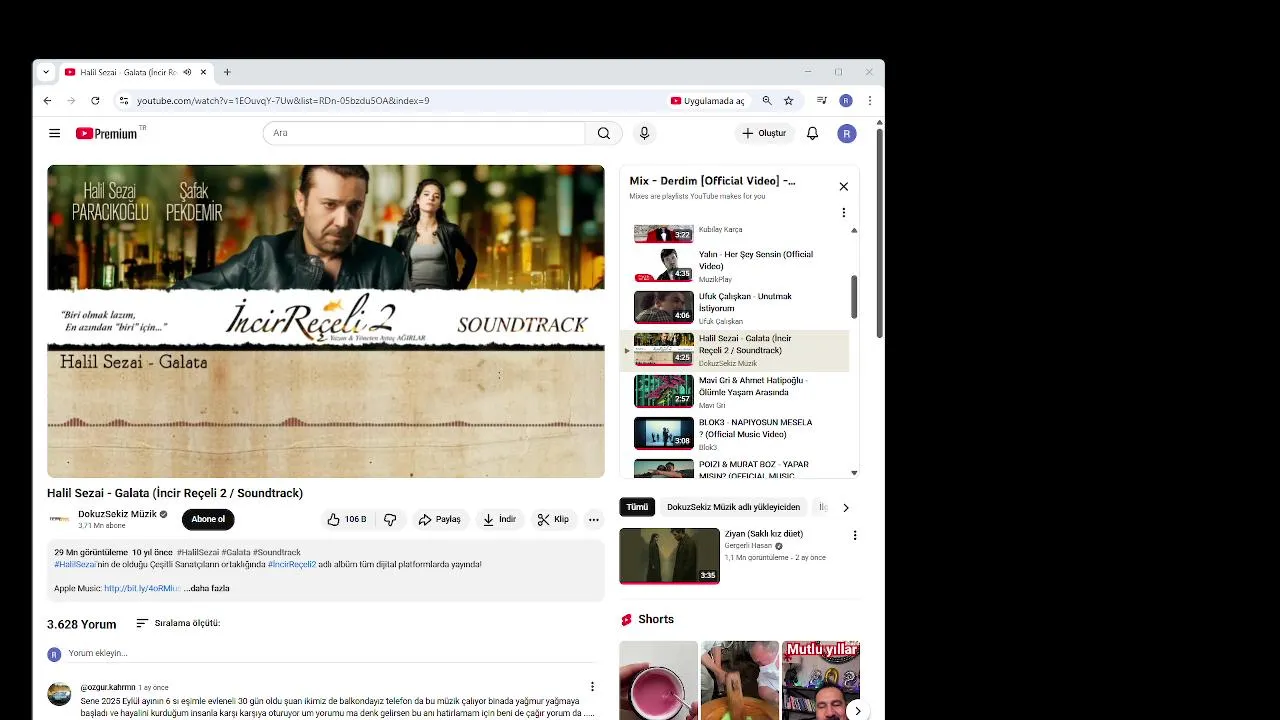Open the YouTube hamburger guide menu
Image resolution: width=1280 pixels, height=720 pixels.
pos(54,133)
